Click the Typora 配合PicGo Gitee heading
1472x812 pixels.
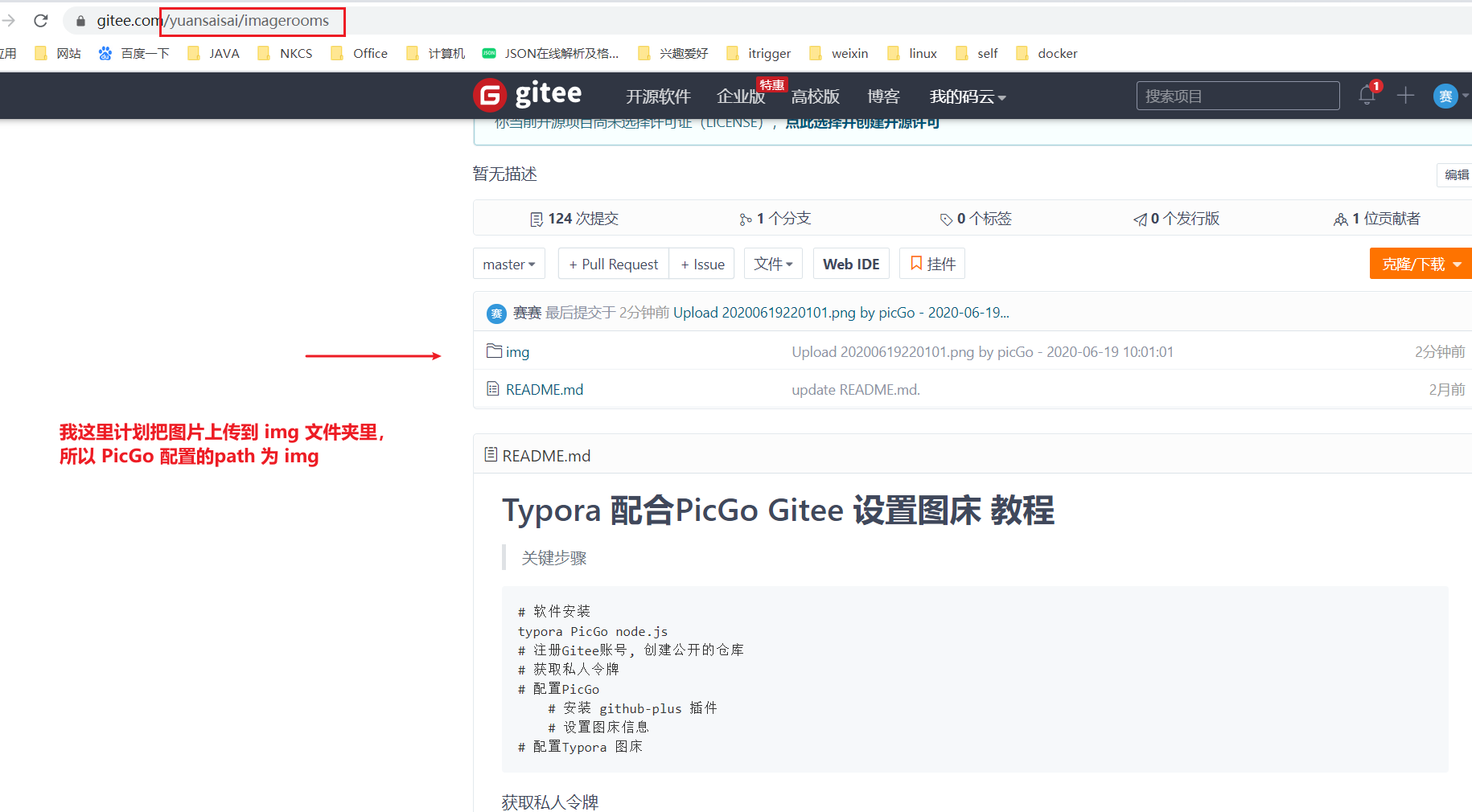(778, 511)
